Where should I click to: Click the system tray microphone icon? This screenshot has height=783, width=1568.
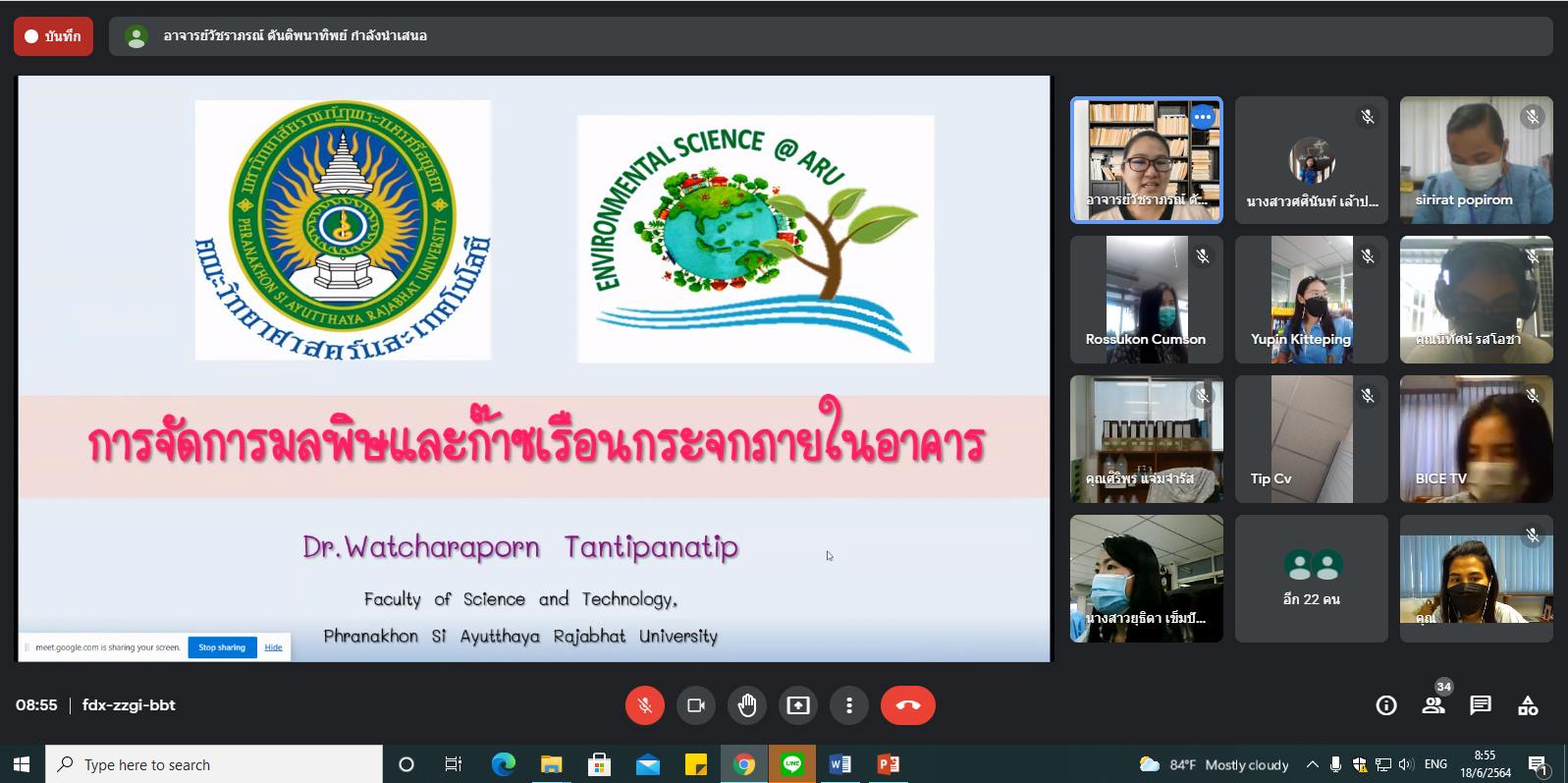click(1335, 764)
